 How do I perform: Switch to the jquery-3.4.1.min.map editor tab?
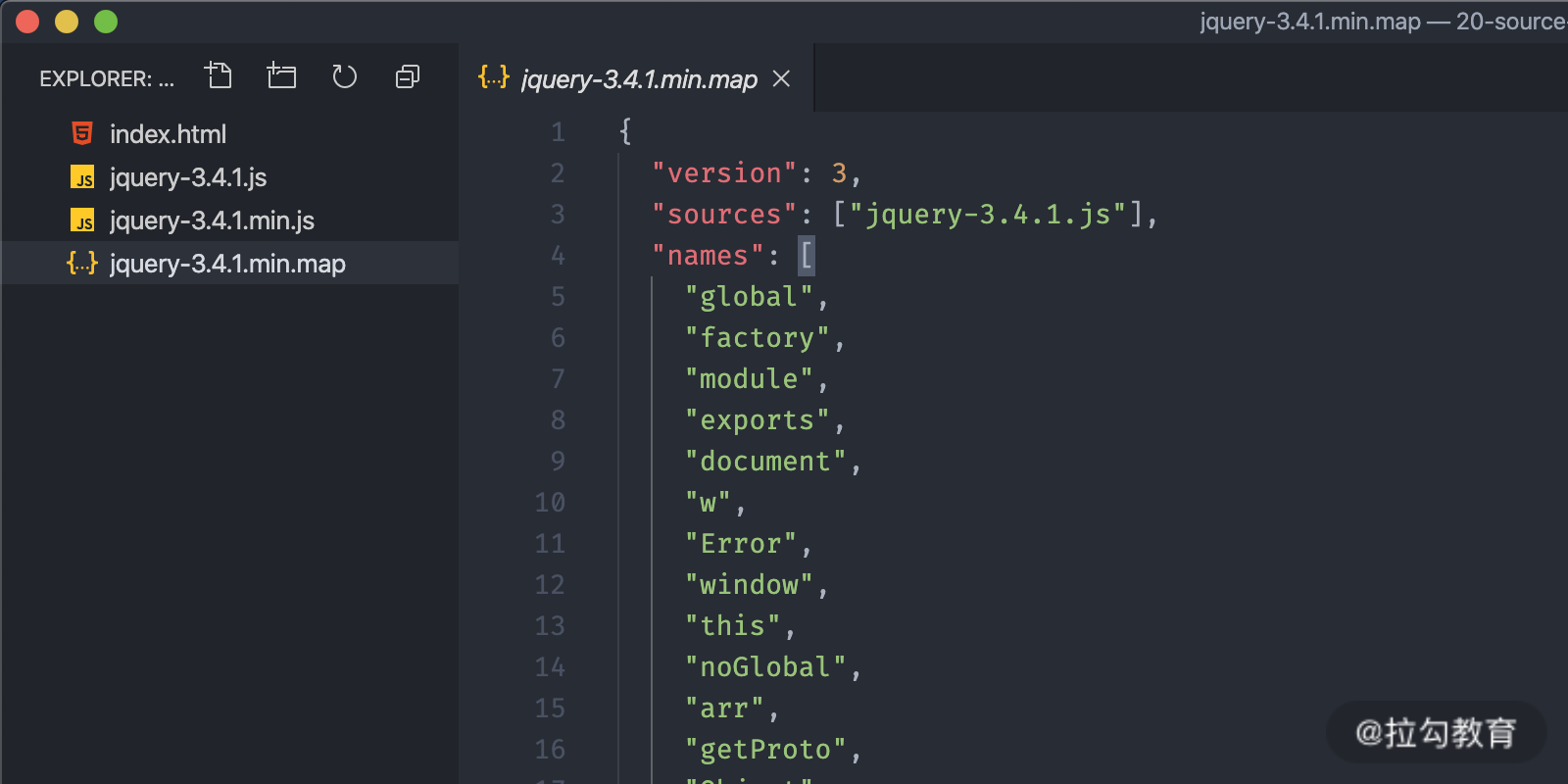click(x=637, y=78)
